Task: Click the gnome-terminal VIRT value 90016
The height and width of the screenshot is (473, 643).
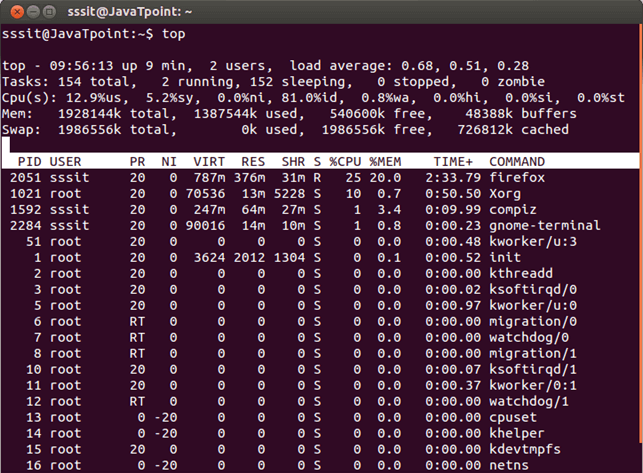Action: coord(205,226)
